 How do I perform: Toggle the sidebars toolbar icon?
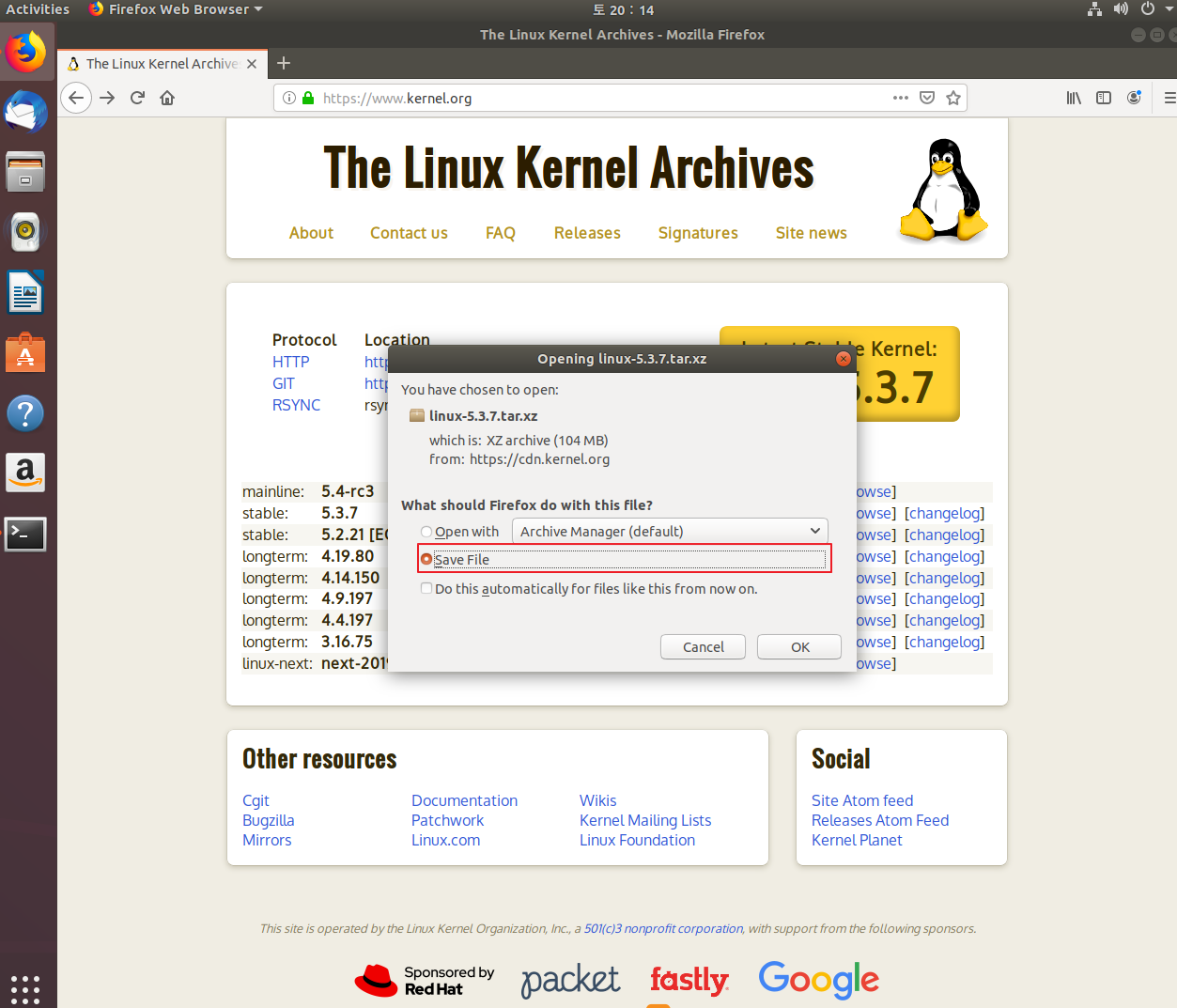tap(1104, 98)
